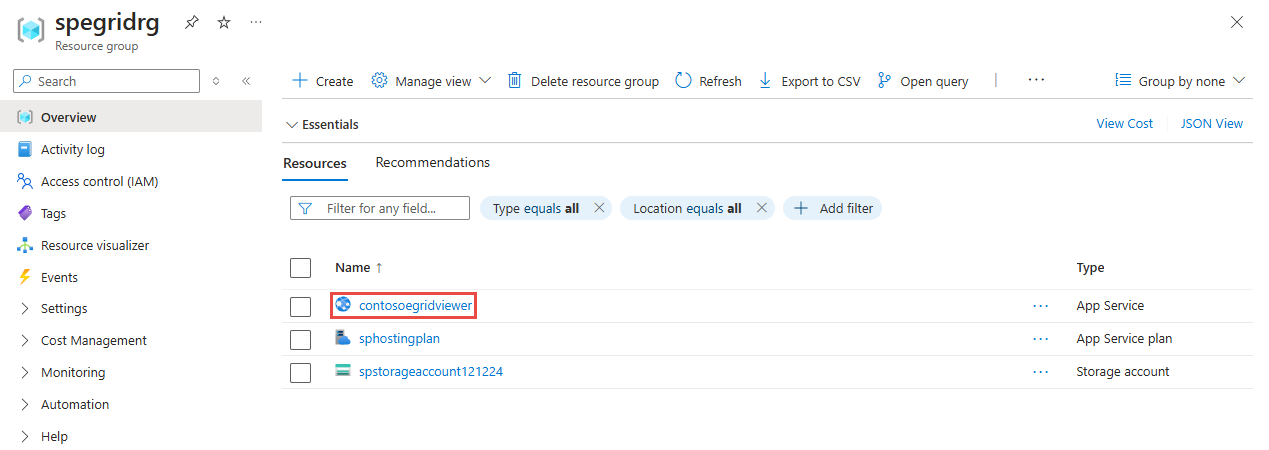Remove the Type equals all filter
This screenshot has height=450, width=1269.
(x=599, y=208)
